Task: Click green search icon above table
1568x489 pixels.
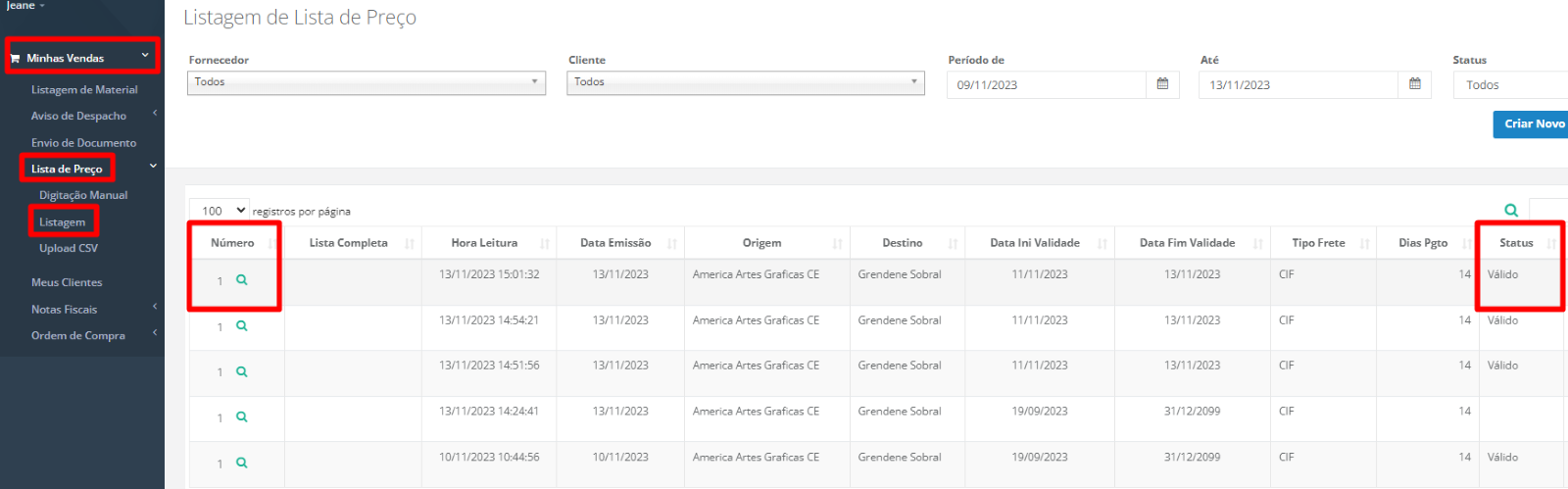Action: click(1511, 211)
